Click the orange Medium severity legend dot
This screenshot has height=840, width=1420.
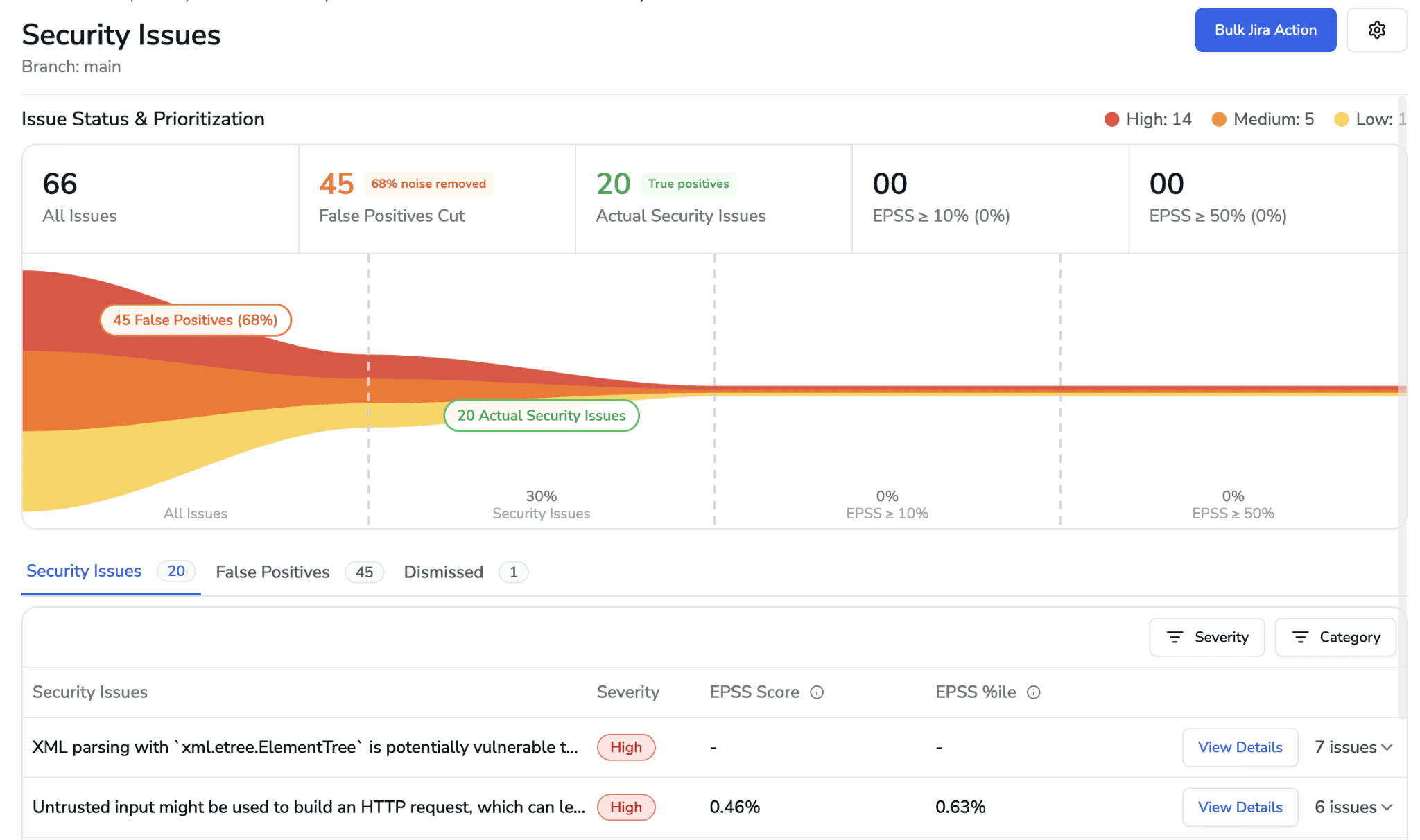click(x=1219, y=119)
